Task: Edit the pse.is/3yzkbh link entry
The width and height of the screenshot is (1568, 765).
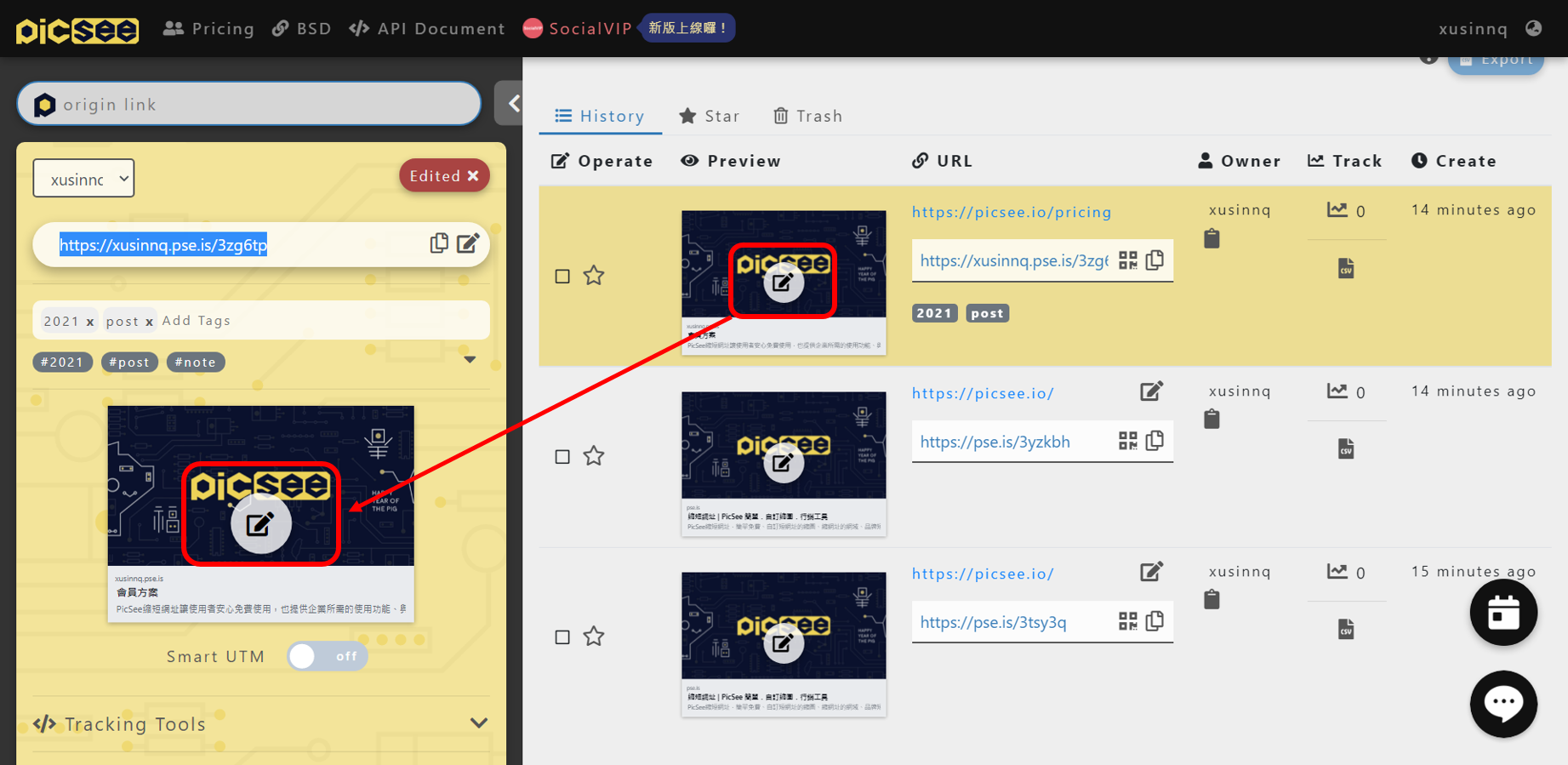Action: click(x=1151, y=391)
